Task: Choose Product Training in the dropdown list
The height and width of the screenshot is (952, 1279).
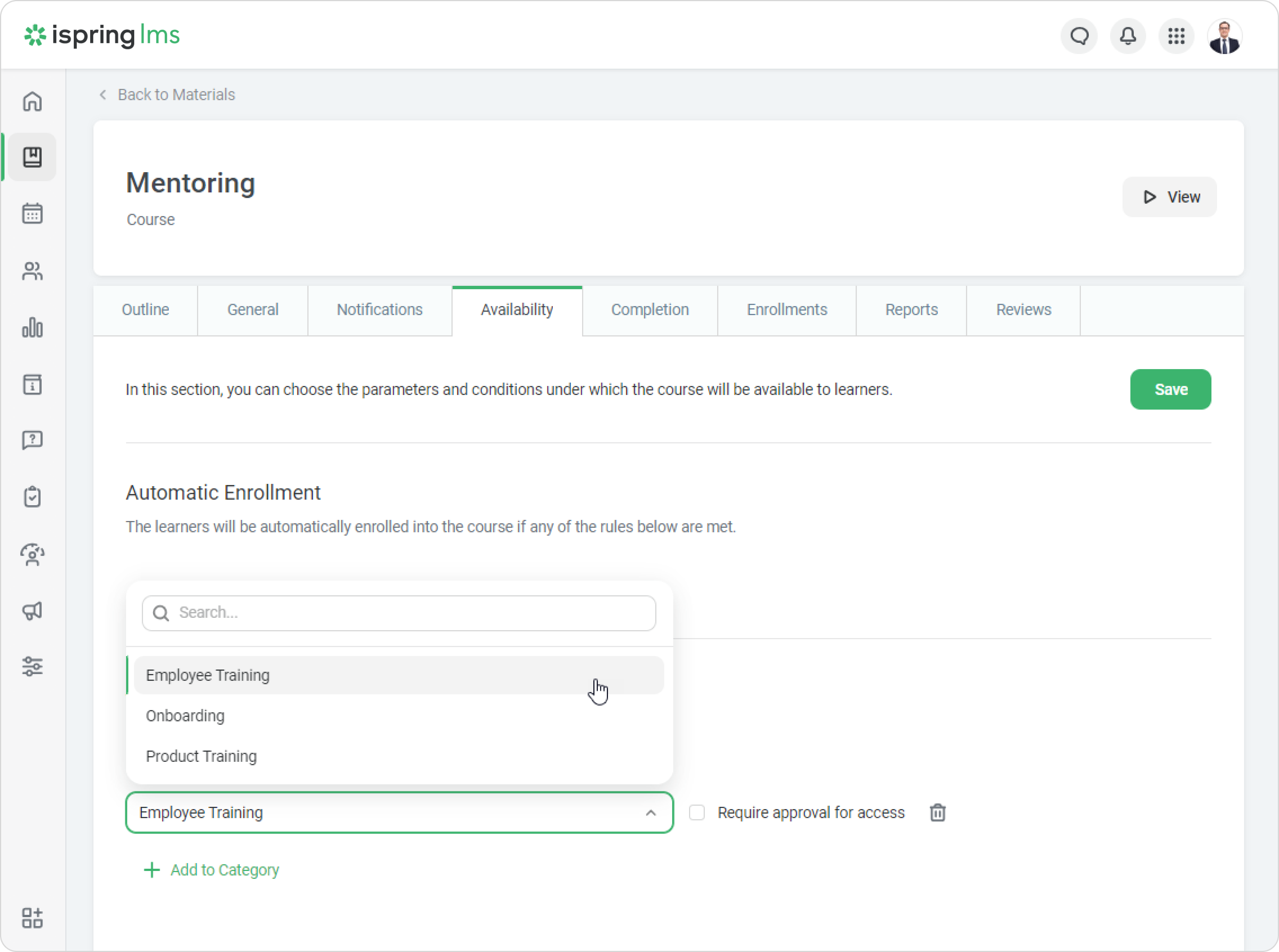Action: click(201, 756)
